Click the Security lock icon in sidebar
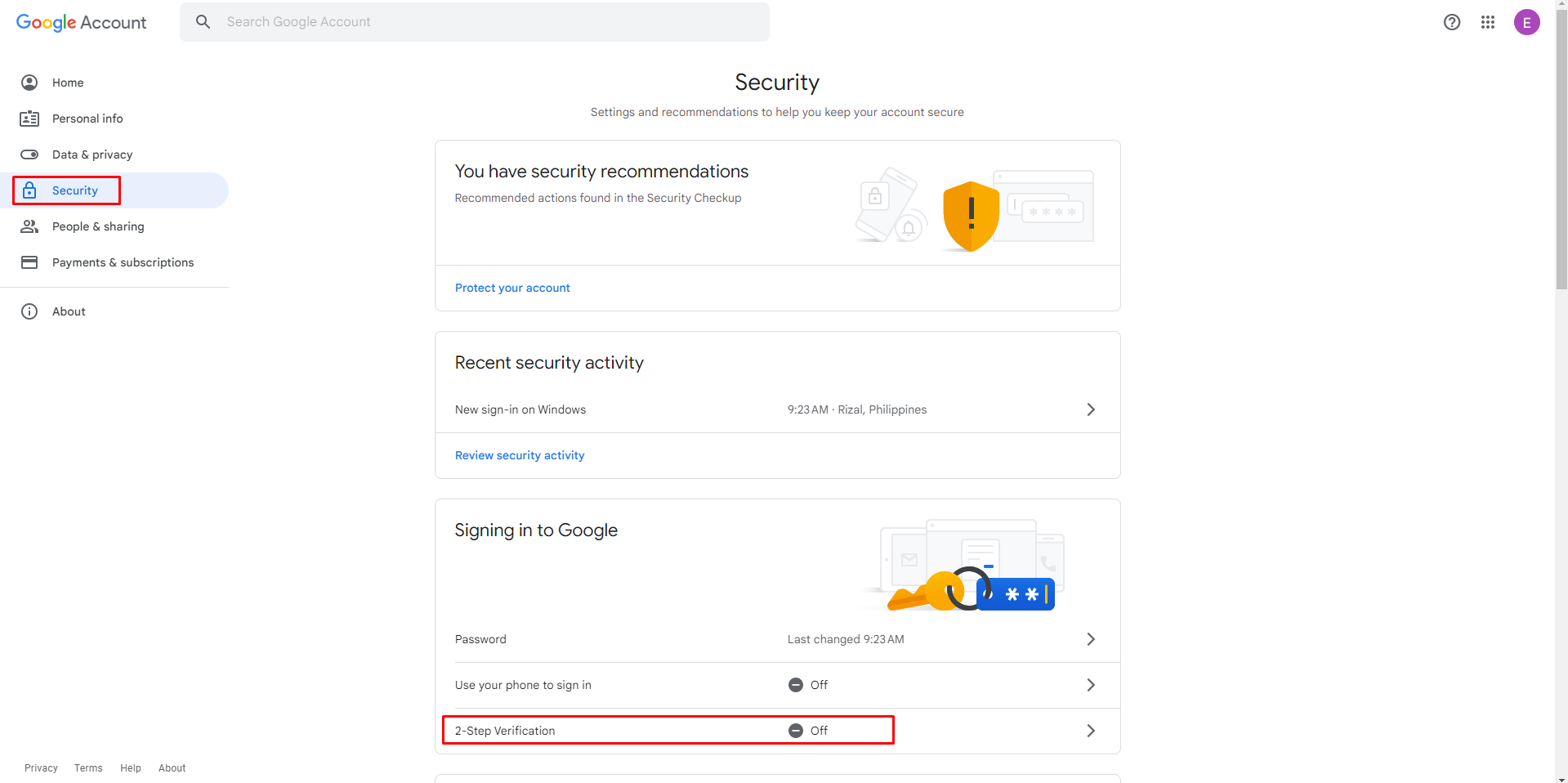 pos(29,190)
